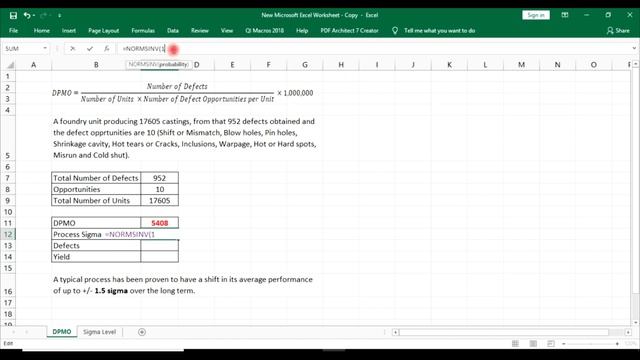This screenshot has height=360, width=640.
Task: Open the Formulas ribbon tab
Action: (x=143, y=31)
